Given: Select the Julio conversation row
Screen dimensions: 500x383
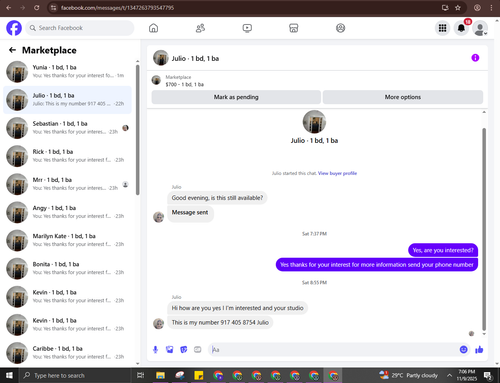Looking at the screenshot, I should point(67,100).
